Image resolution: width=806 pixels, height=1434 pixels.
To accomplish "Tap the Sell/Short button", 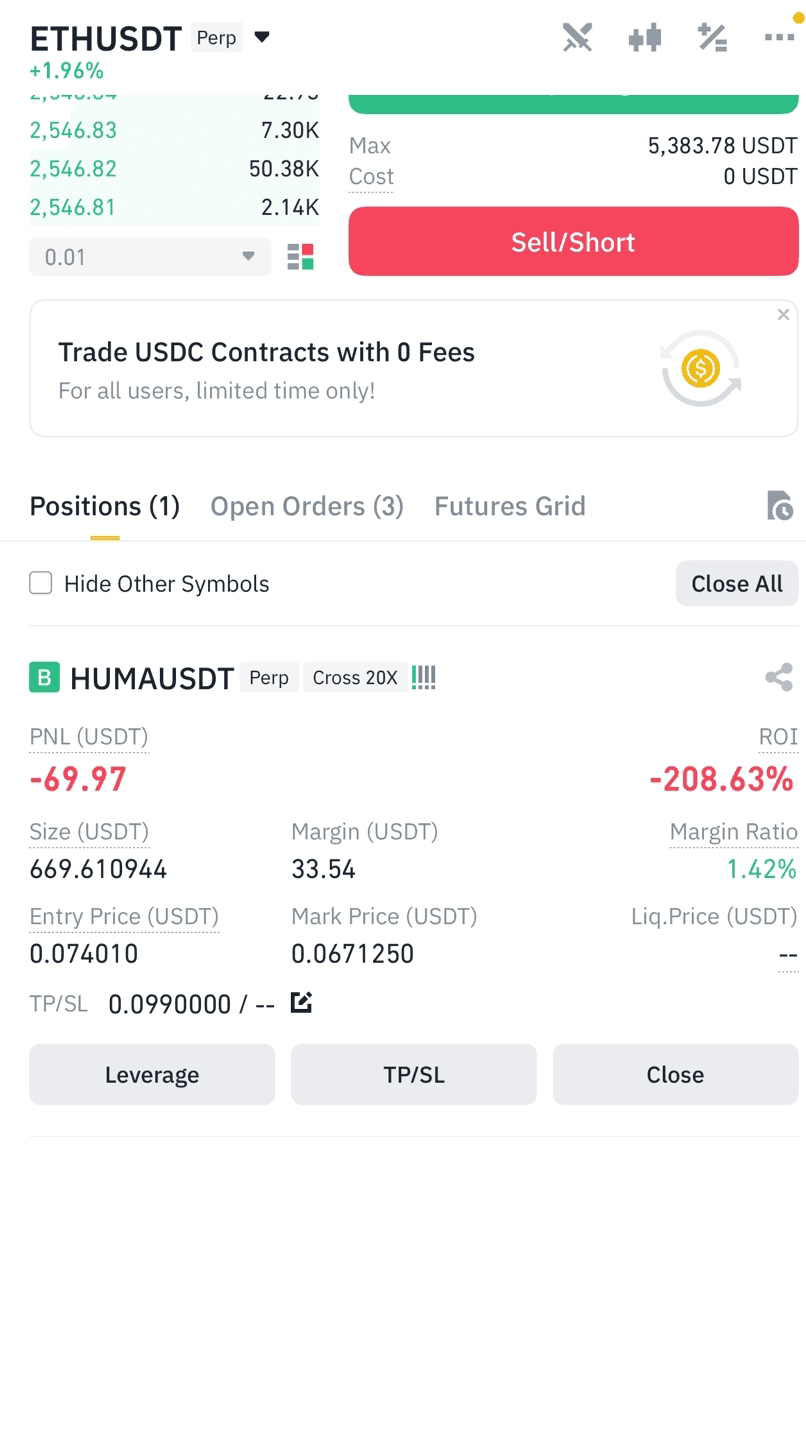I will pos(573,241).
